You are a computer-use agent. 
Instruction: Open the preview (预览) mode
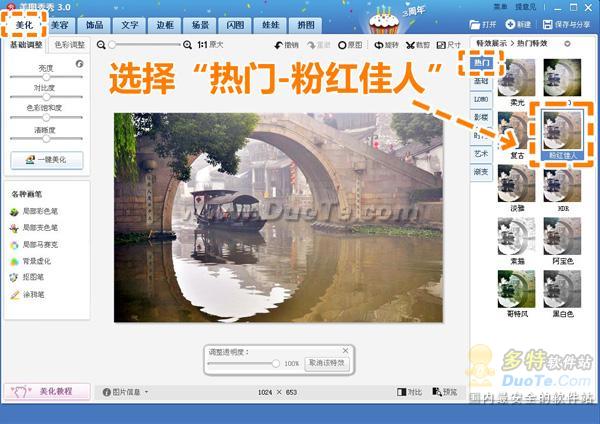pyautogui.click(x=444, y=392)
